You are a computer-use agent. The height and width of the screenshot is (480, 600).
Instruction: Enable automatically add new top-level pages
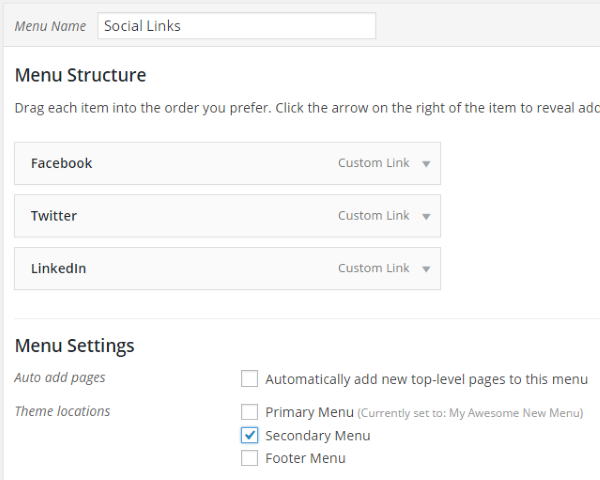tap(249, 379)
